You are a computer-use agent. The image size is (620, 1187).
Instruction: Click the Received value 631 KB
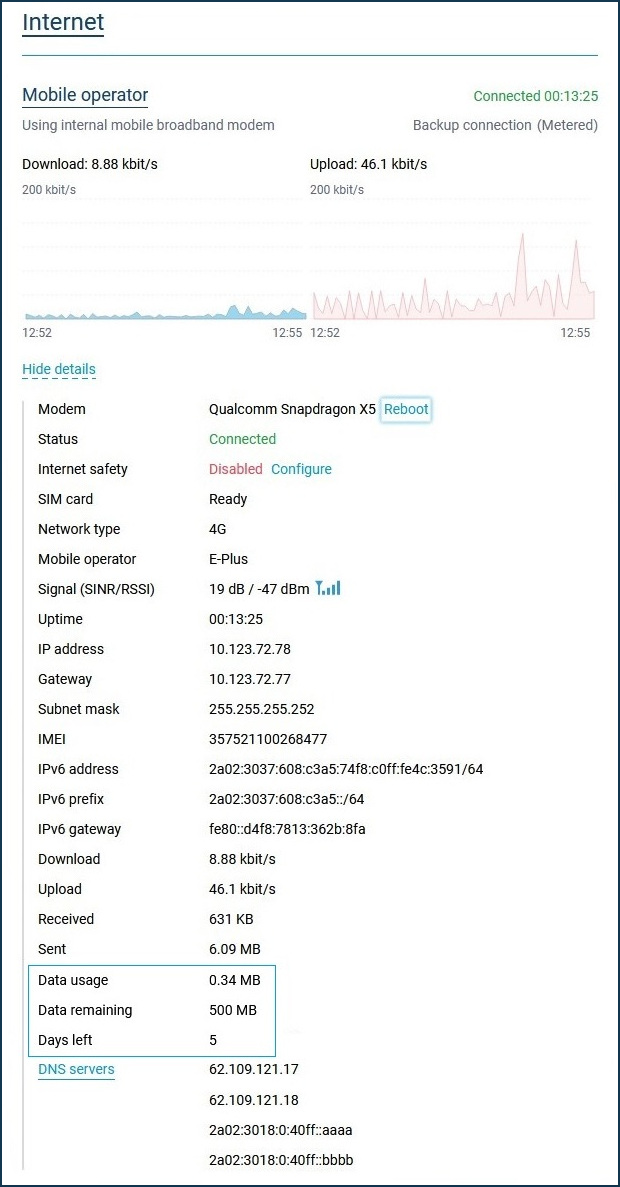231,919
